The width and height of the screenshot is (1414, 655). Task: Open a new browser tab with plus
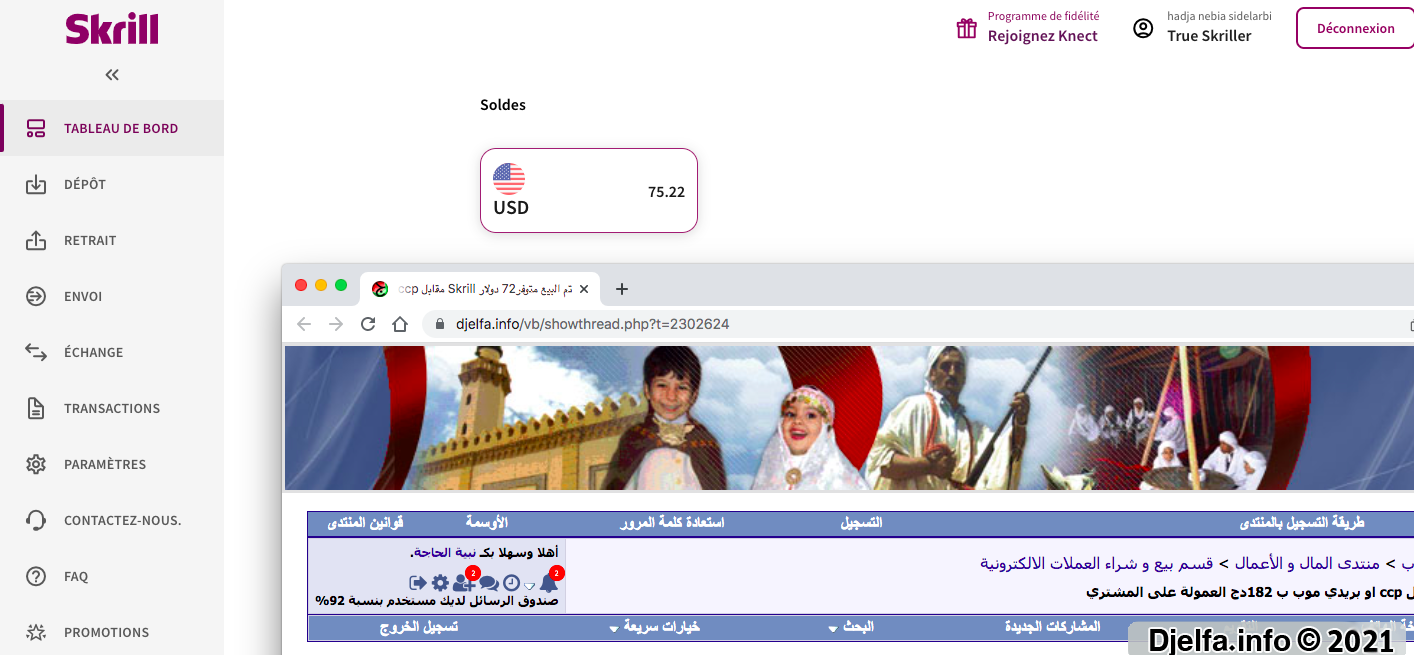tap(621, 289)
